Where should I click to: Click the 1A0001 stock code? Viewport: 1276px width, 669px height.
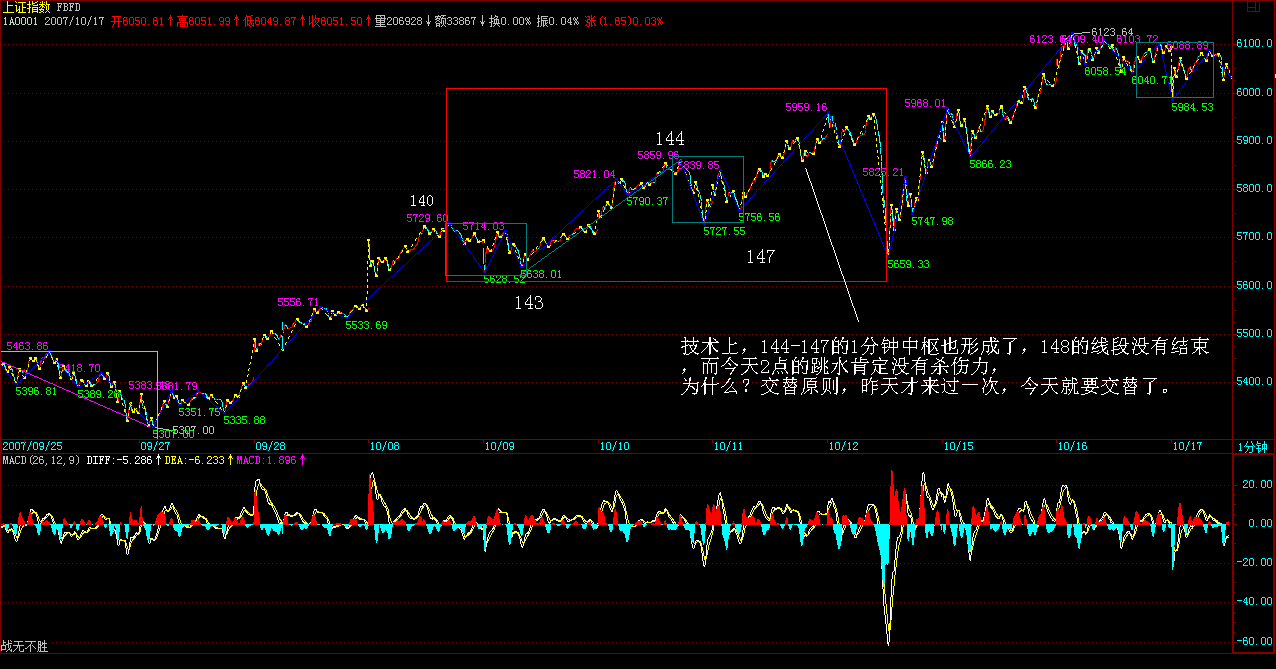(x=20, y=20)
